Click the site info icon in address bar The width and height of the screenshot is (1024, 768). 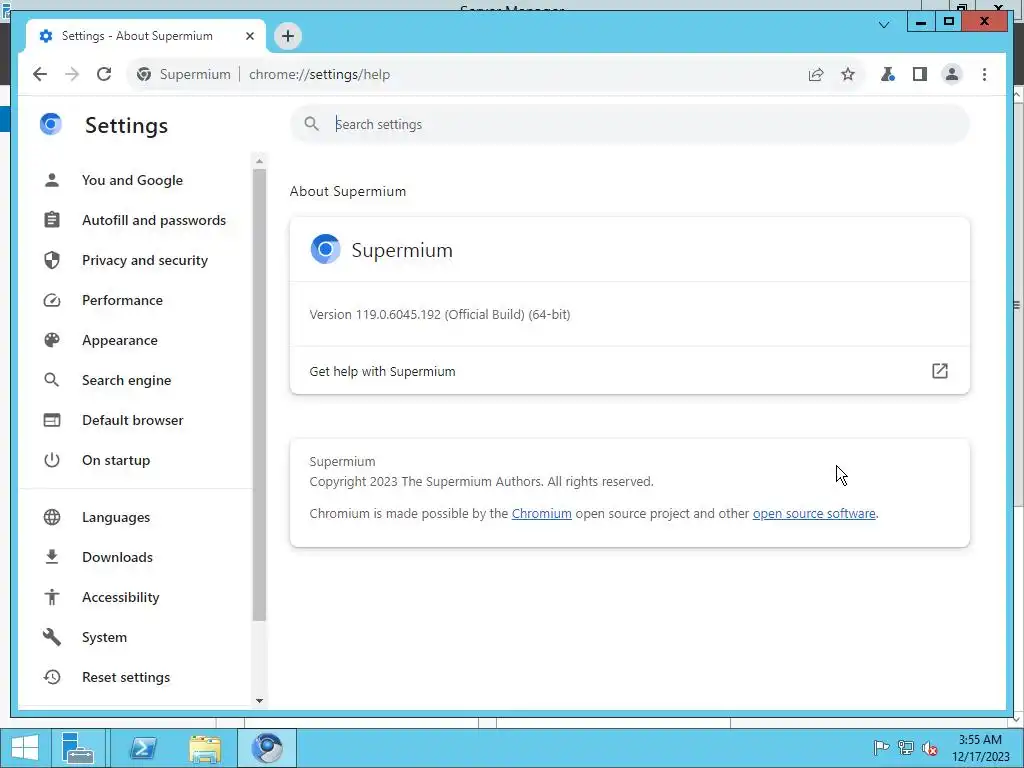(144, 74)
